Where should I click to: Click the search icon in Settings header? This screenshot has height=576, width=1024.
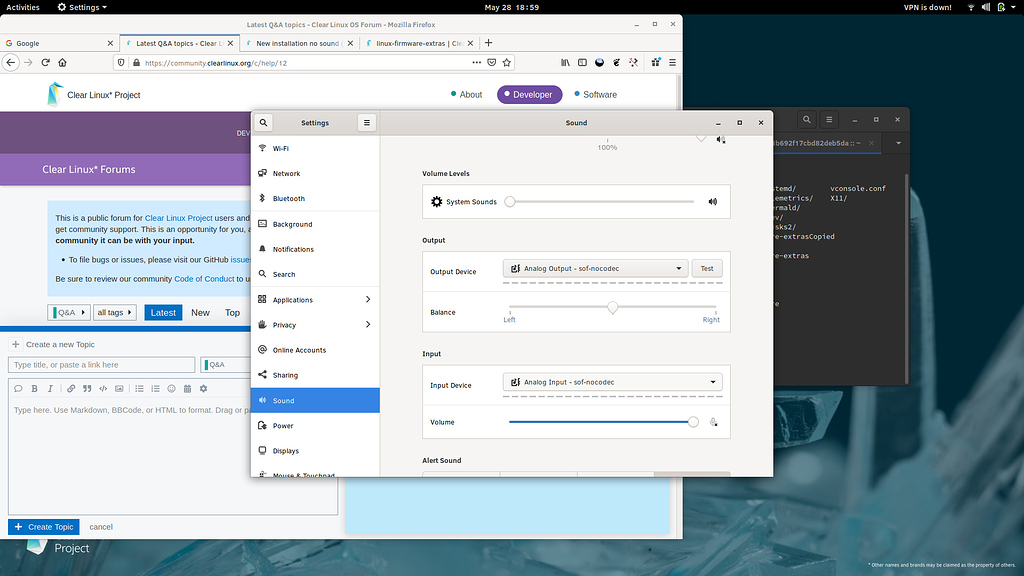click(263, 123)
